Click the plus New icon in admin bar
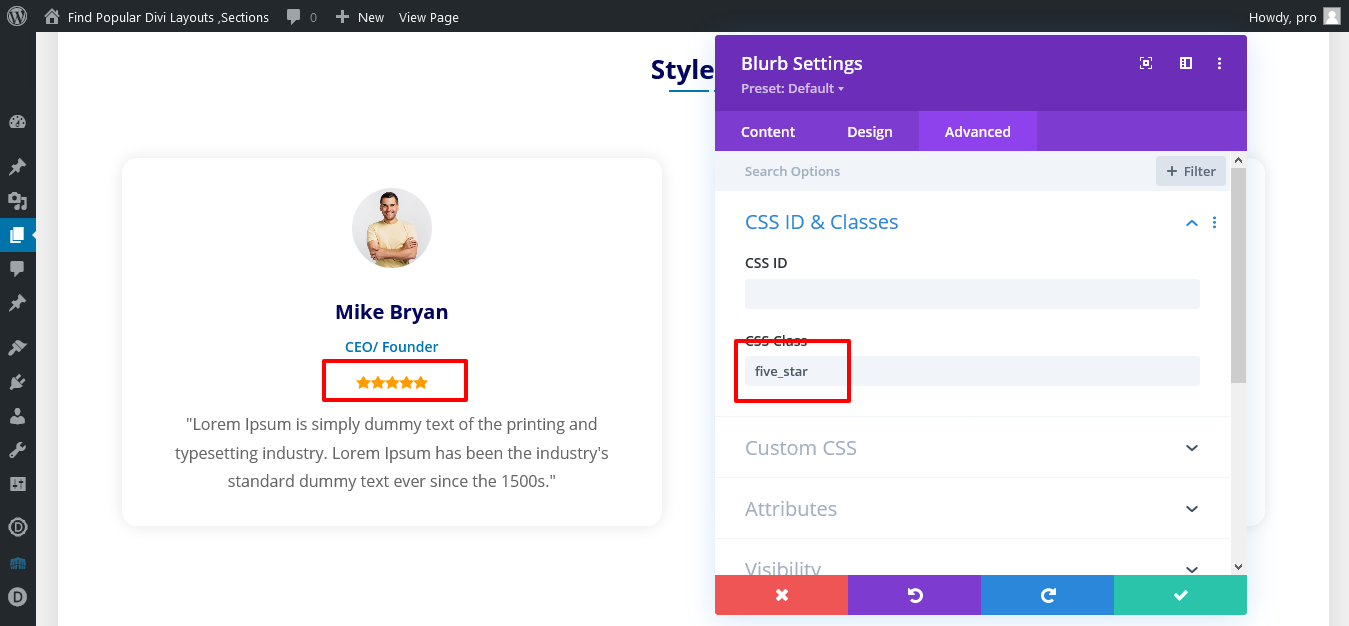1349x626 pixels. point(342,17)
